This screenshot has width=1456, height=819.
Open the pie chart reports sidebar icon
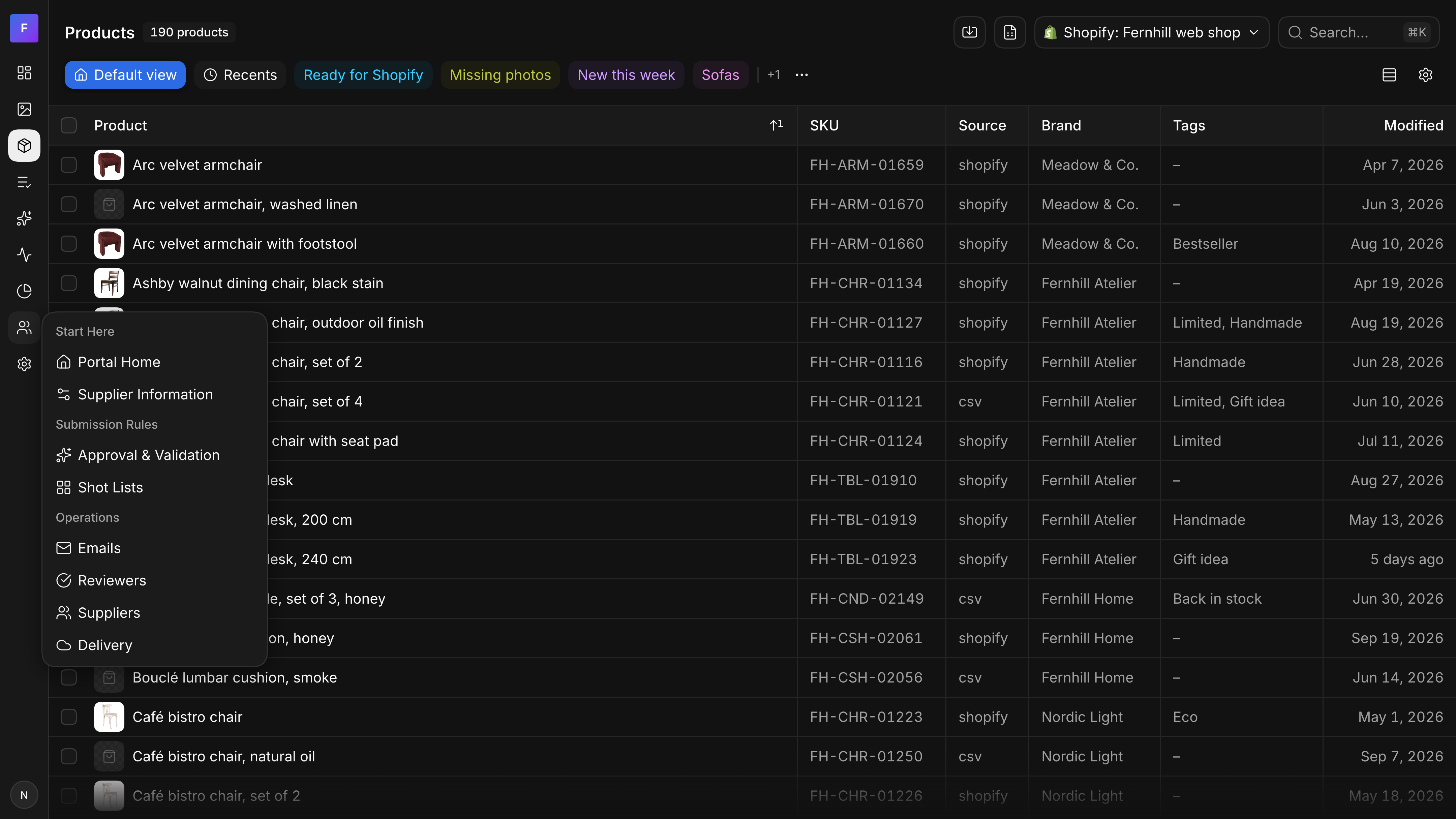24,291
